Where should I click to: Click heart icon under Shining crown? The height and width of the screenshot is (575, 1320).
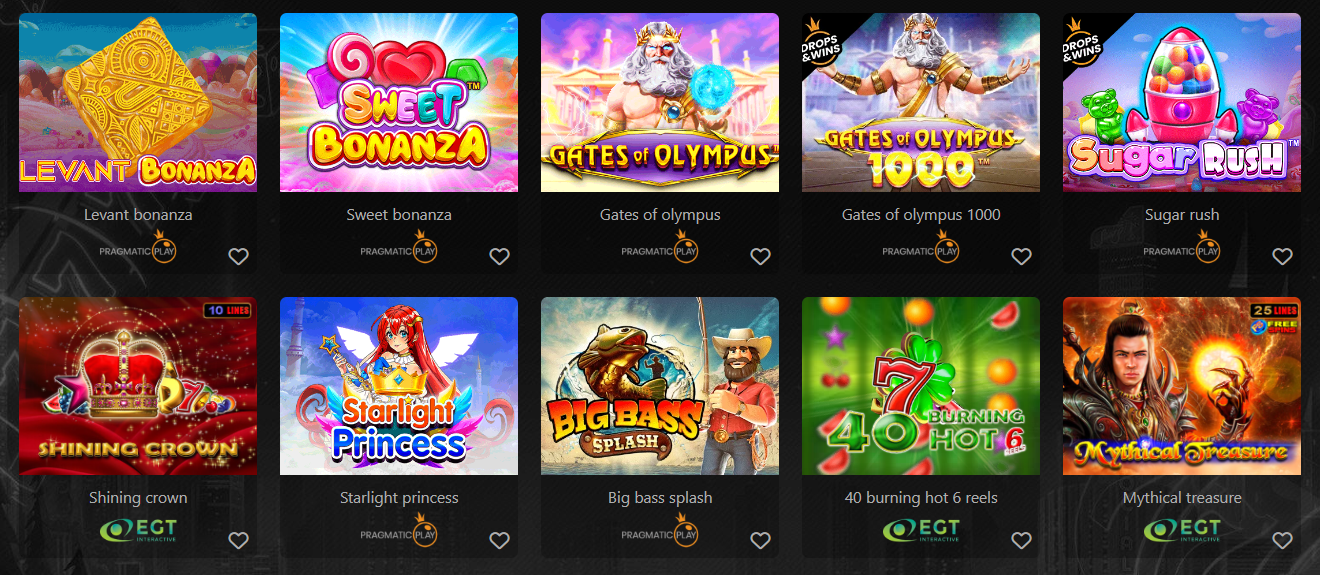point(238,540)
